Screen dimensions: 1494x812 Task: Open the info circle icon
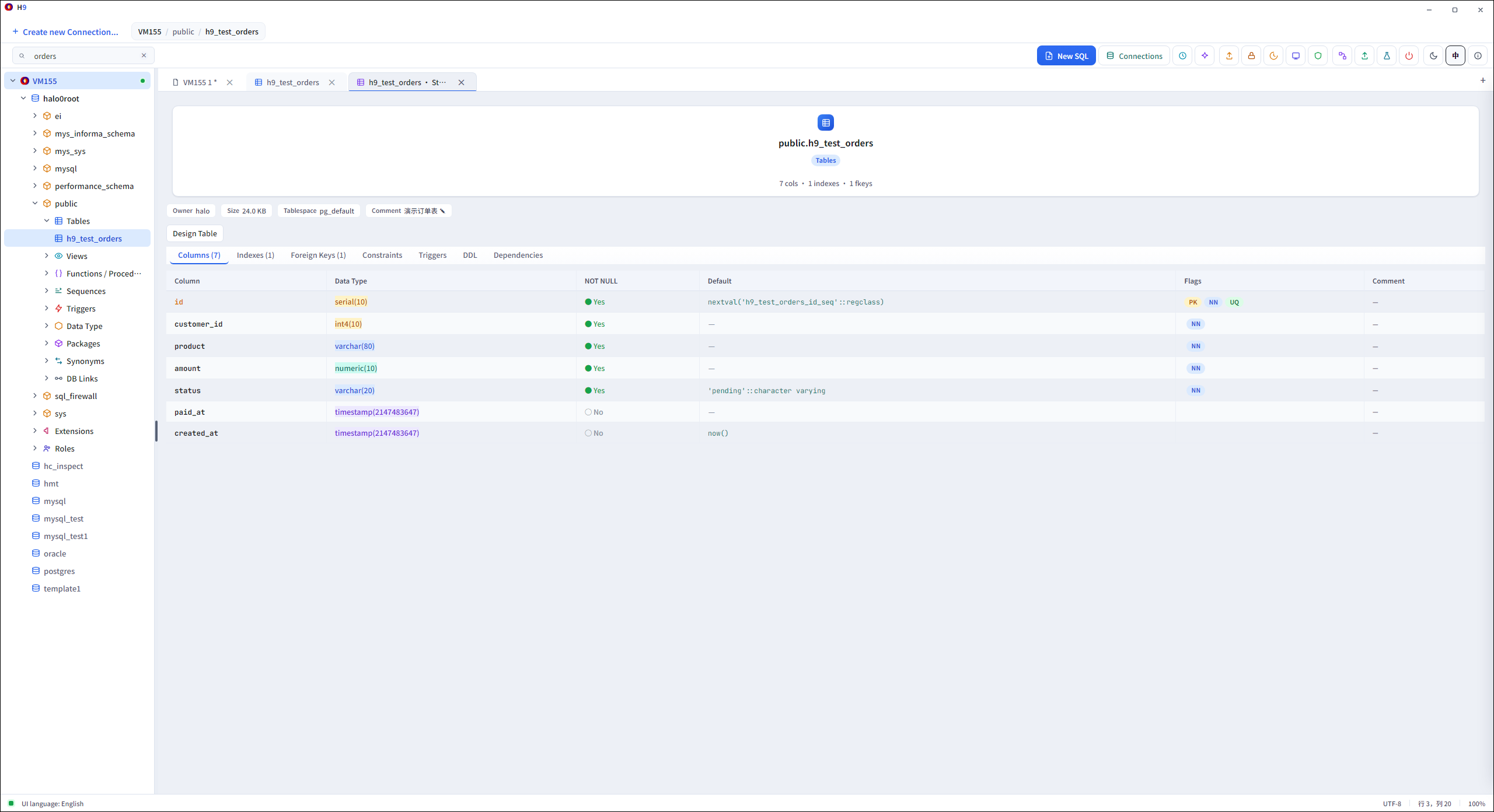pos(1478,56)
